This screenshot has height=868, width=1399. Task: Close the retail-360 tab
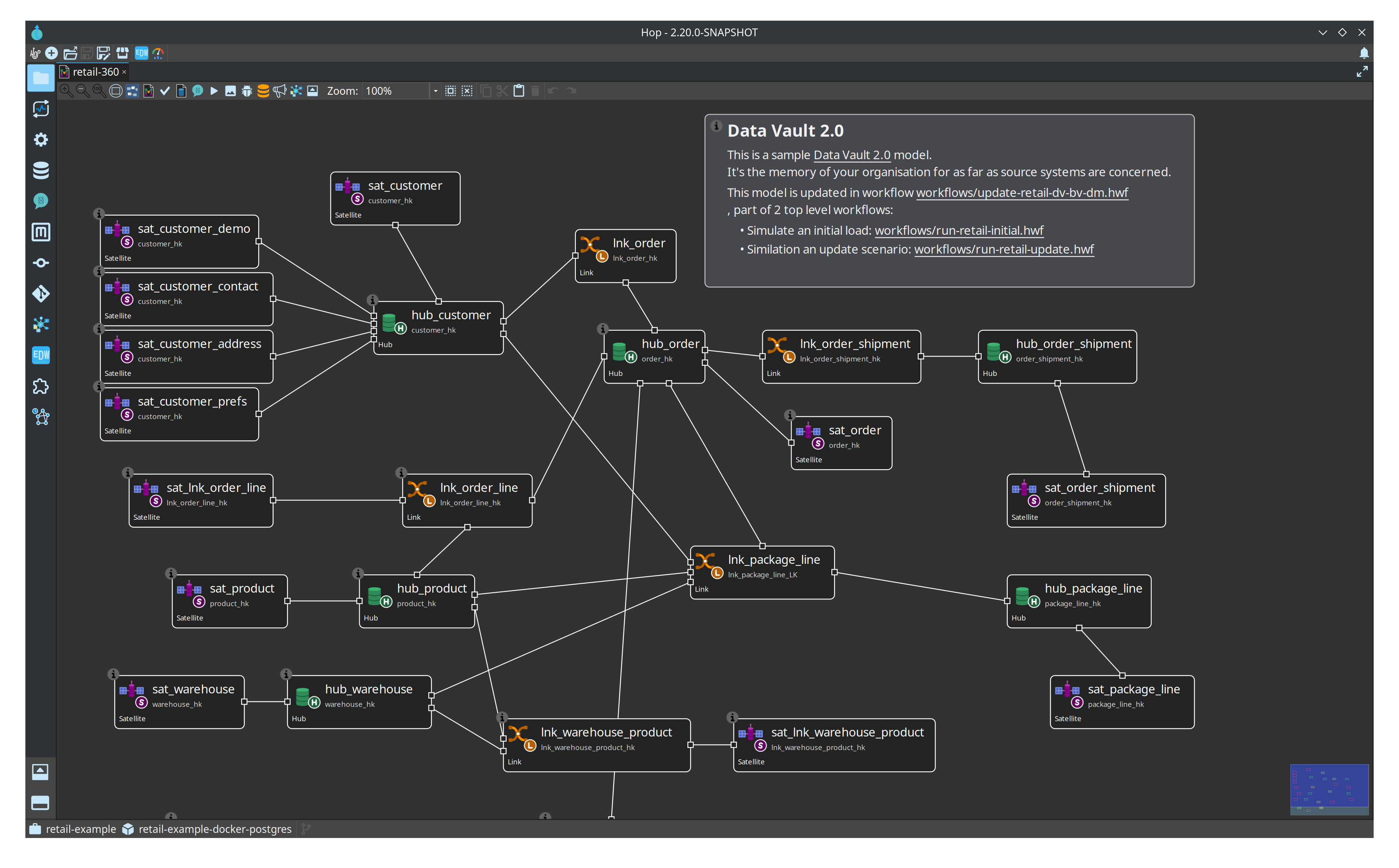point(124,73)
